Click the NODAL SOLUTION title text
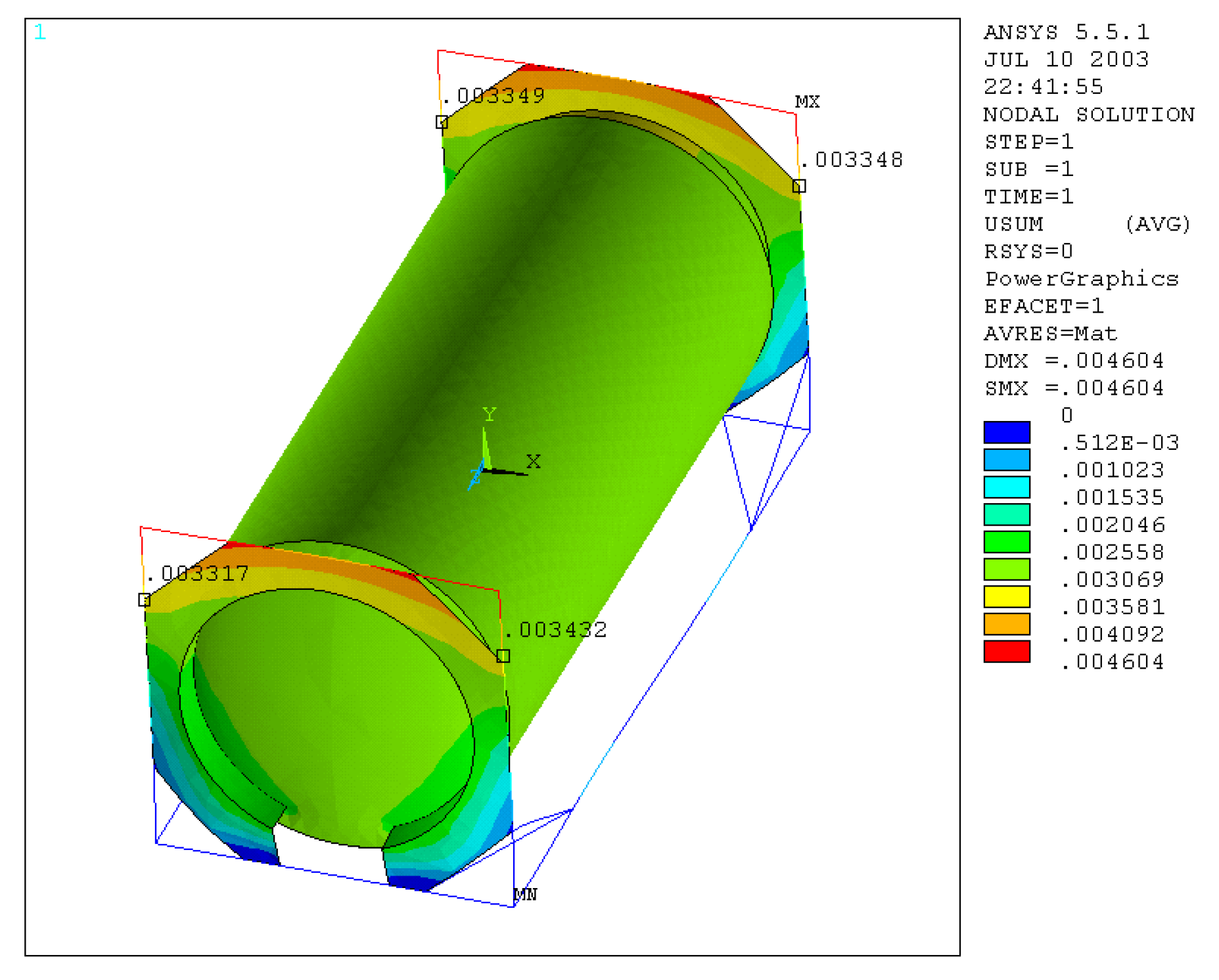The height and width of the screenshot is (980, 1219). coord(1088,114)
